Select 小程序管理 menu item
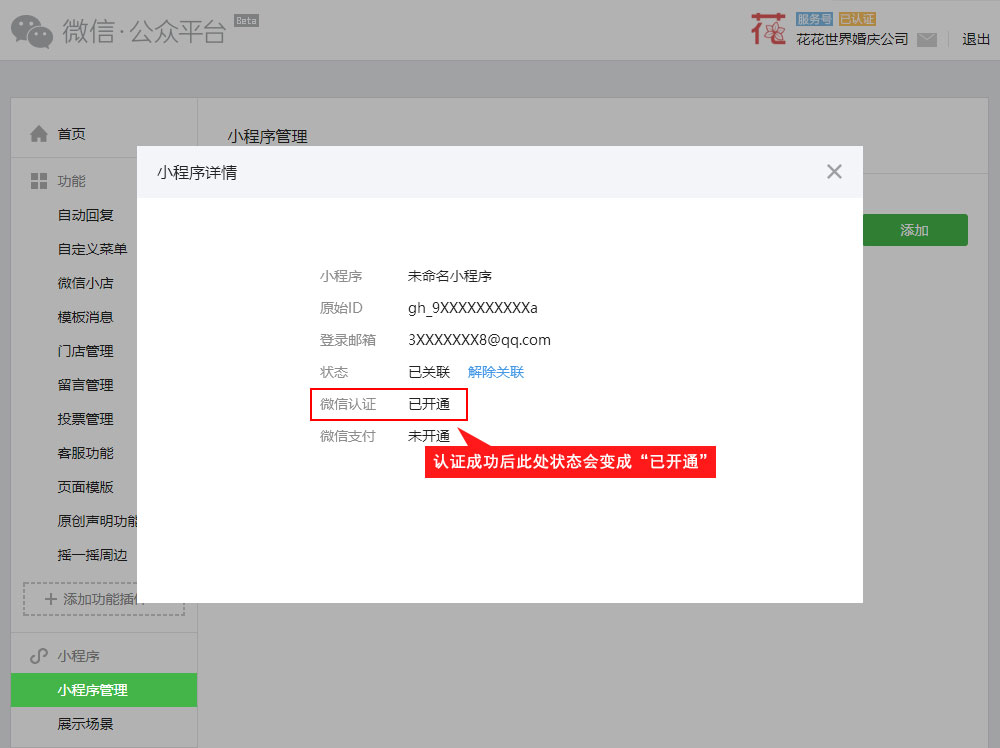Screen dimensions: 1000x748 pyautogui.click(x=93, y=690)
